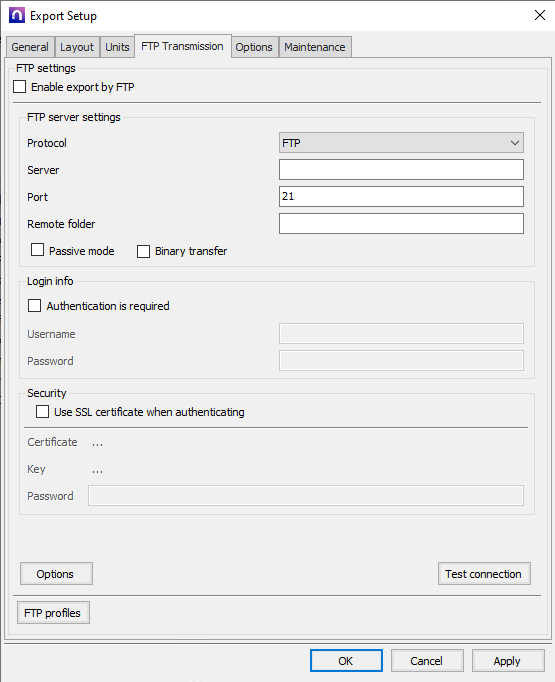Browse for Key file ellipsis

pos(97,470)
